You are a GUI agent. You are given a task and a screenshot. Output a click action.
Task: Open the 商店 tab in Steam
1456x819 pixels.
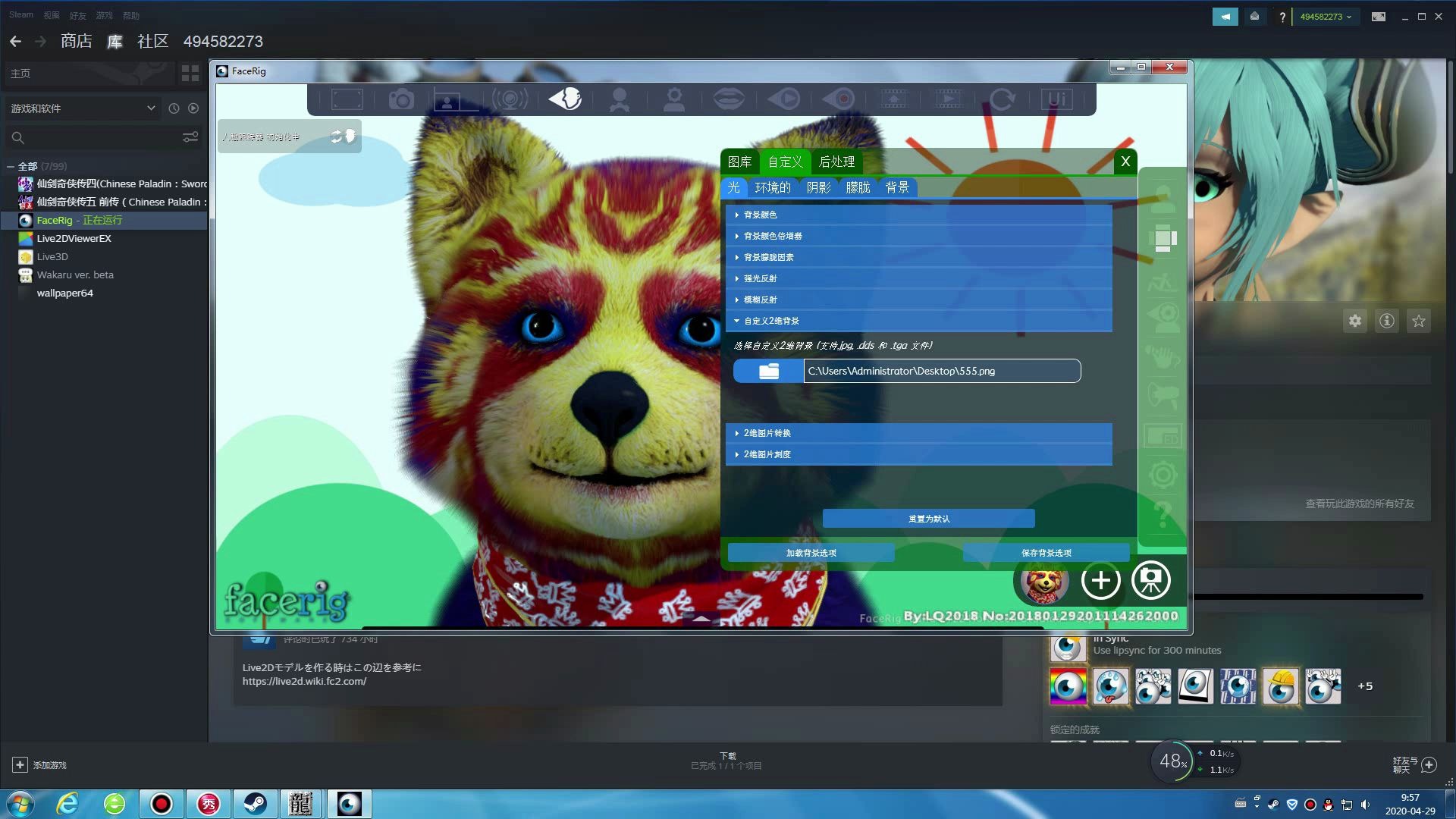point(77,42)
